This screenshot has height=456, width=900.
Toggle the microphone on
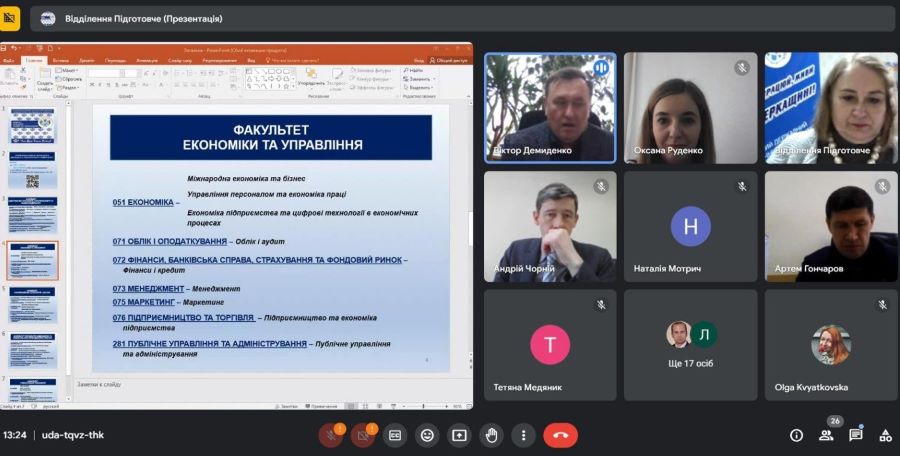pos(330,435)
